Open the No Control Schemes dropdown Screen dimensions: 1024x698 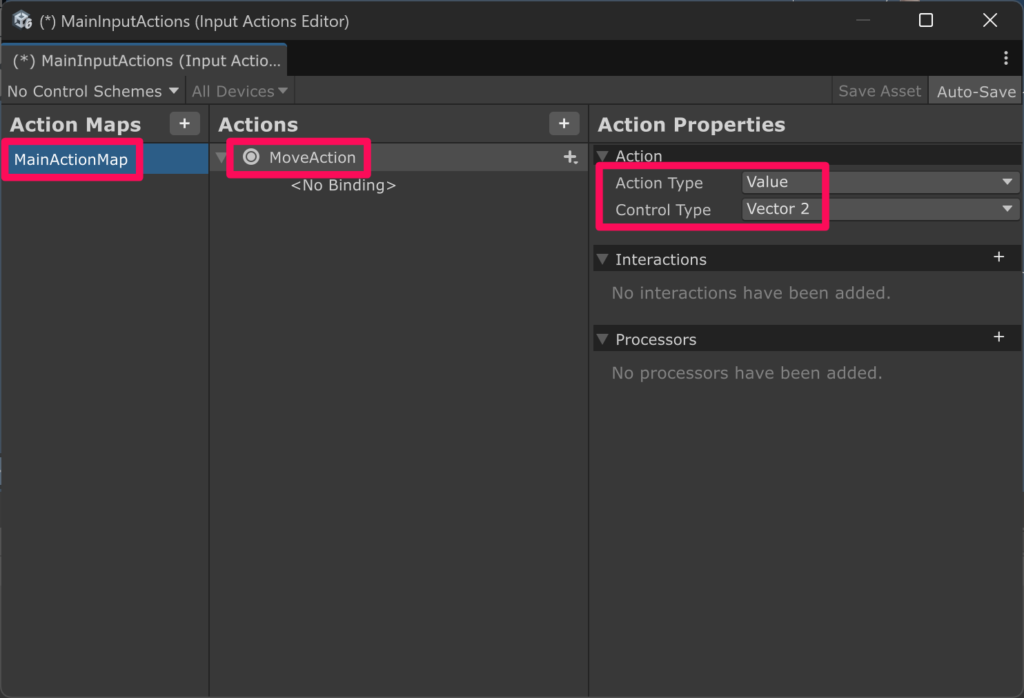tap(92, 91)
